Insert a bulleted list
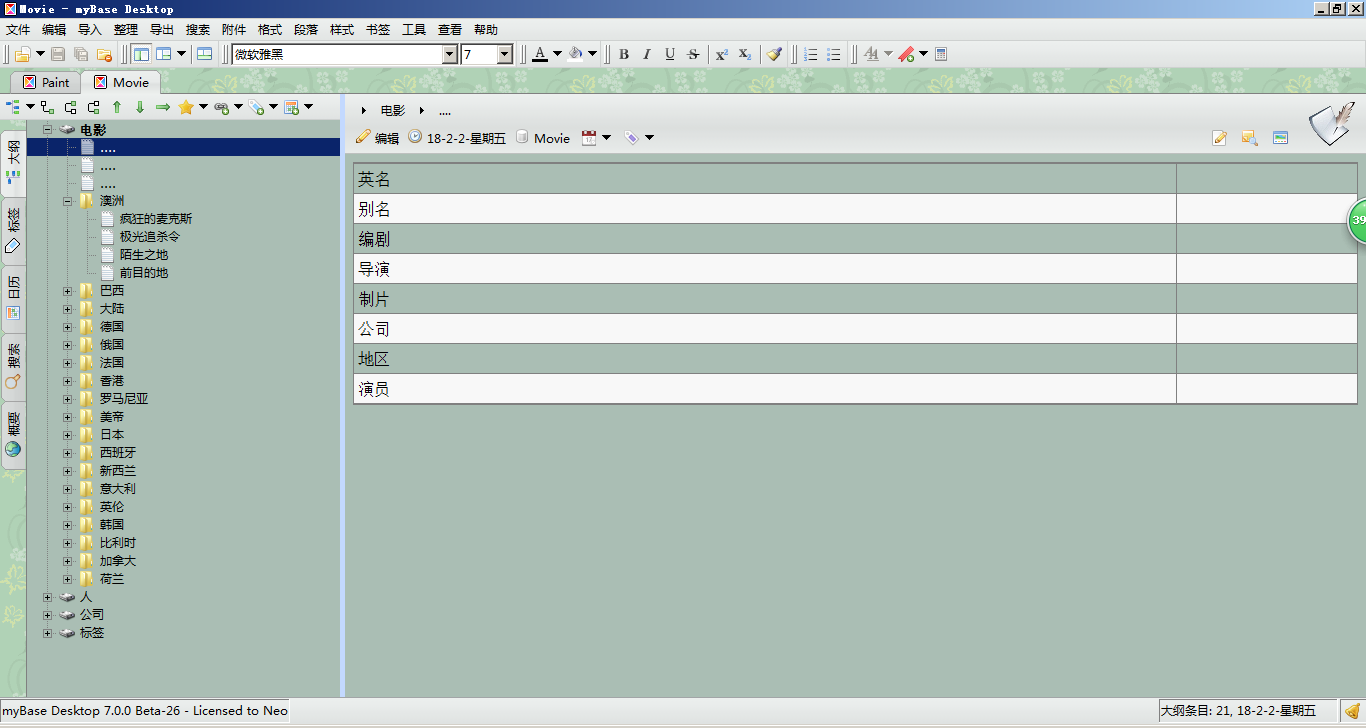Screen dimensions: 1366x728 click(x=834, y=54)
